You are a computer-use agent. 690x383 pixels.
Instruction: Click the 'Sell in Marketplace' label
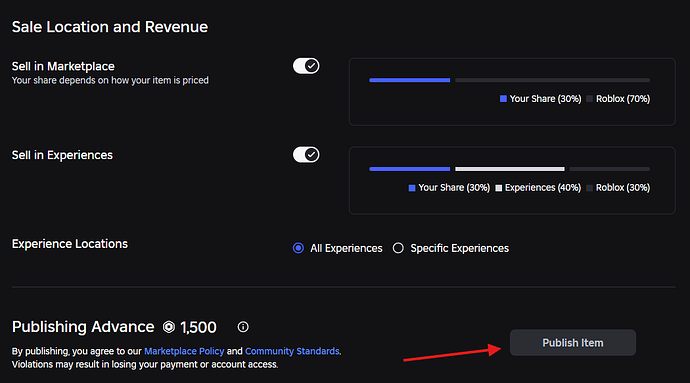63,66
